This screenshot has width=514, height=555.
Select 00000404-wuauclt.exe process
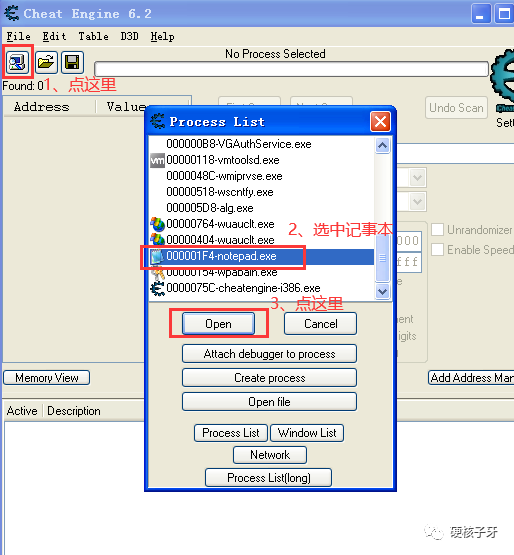click(262, 240)
